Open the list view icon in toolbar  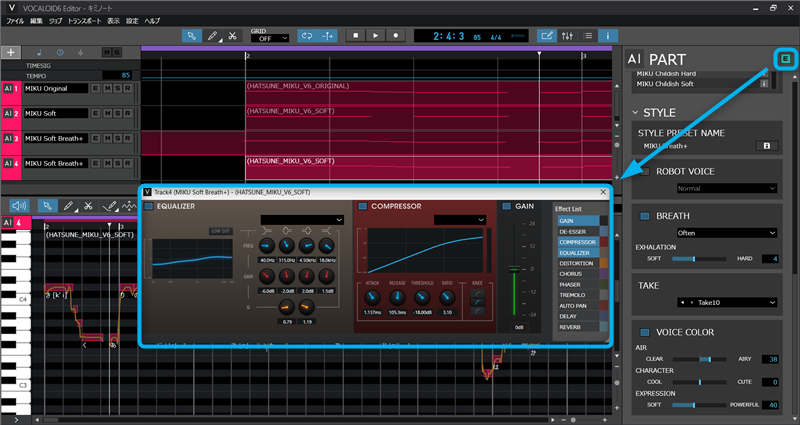(x=587, y=36)
